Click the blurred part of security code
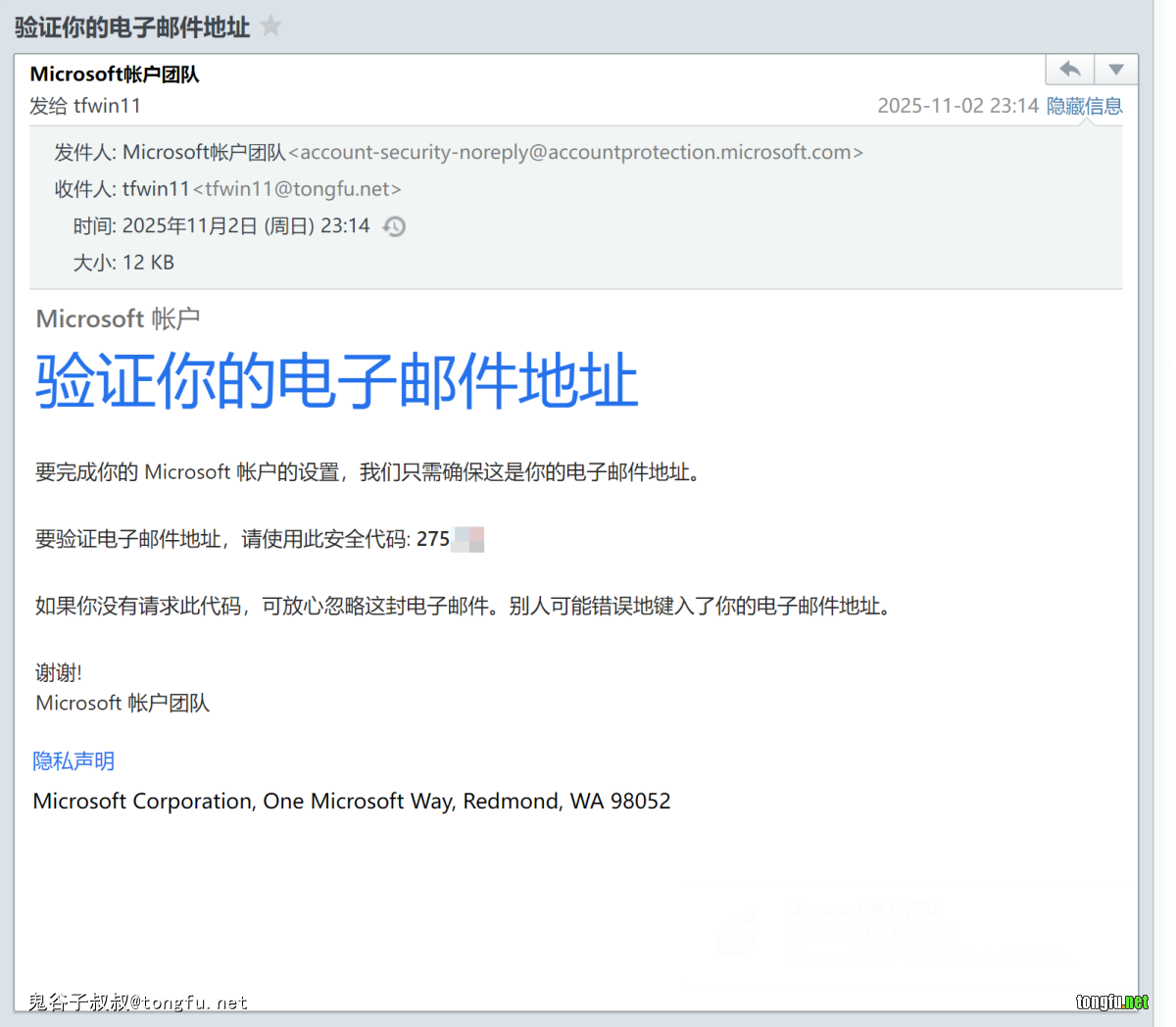The height and width of the screenshot is (1027, 1176). (467, 539)
